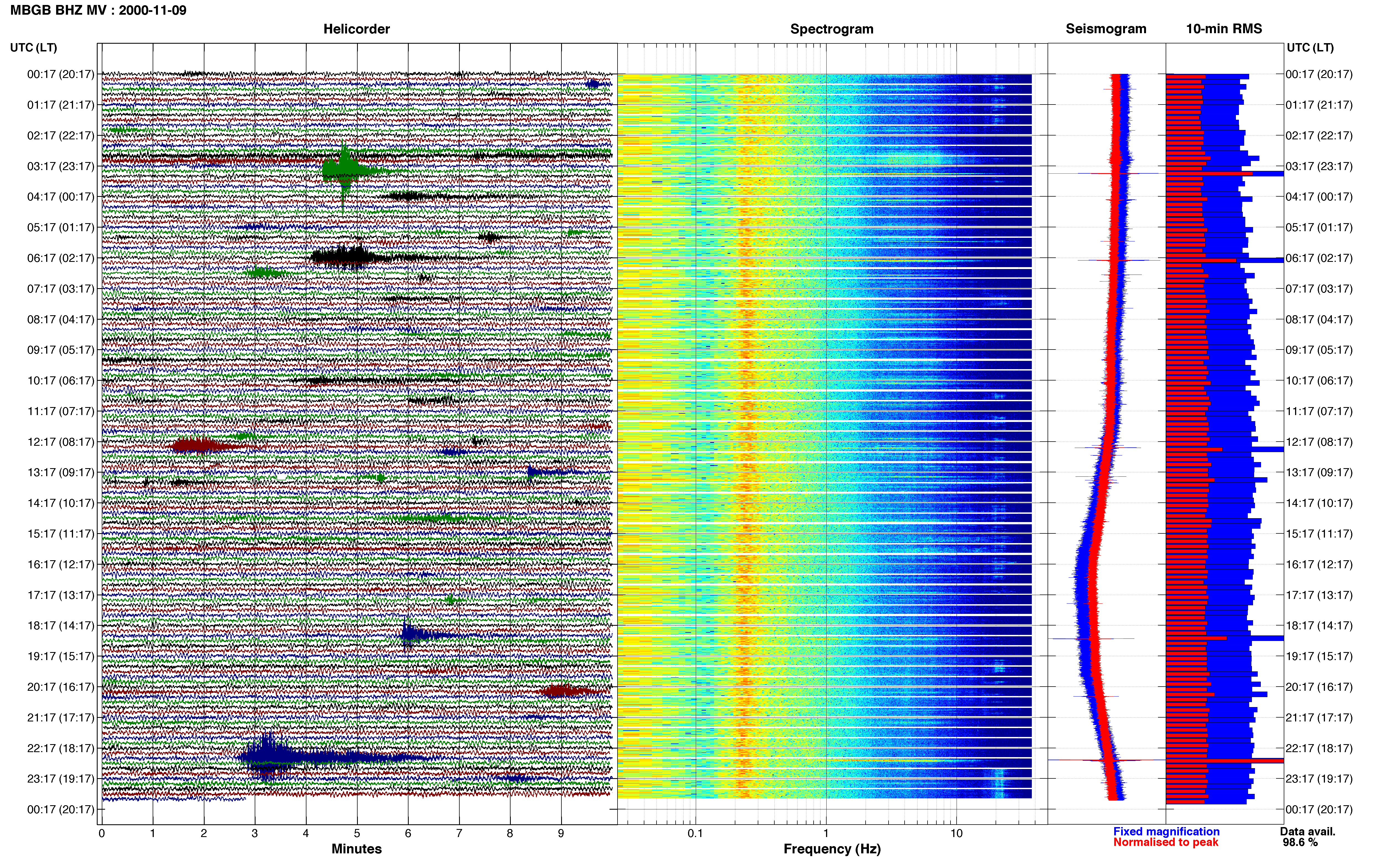
Task: Click the 12:17 (08:17) label on the Helicorder axis
Action: [60, 442]
